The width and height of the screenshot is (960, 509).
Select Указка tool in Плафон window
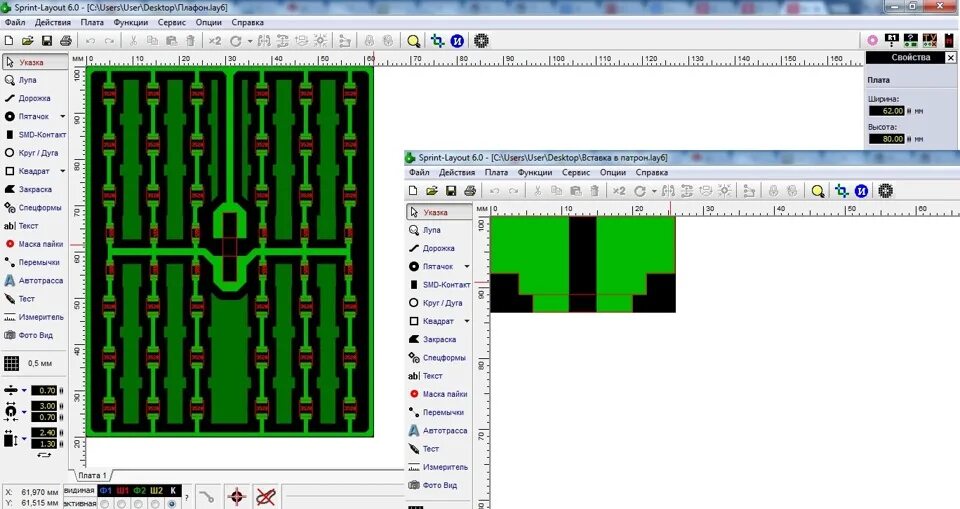coord(34,62)
